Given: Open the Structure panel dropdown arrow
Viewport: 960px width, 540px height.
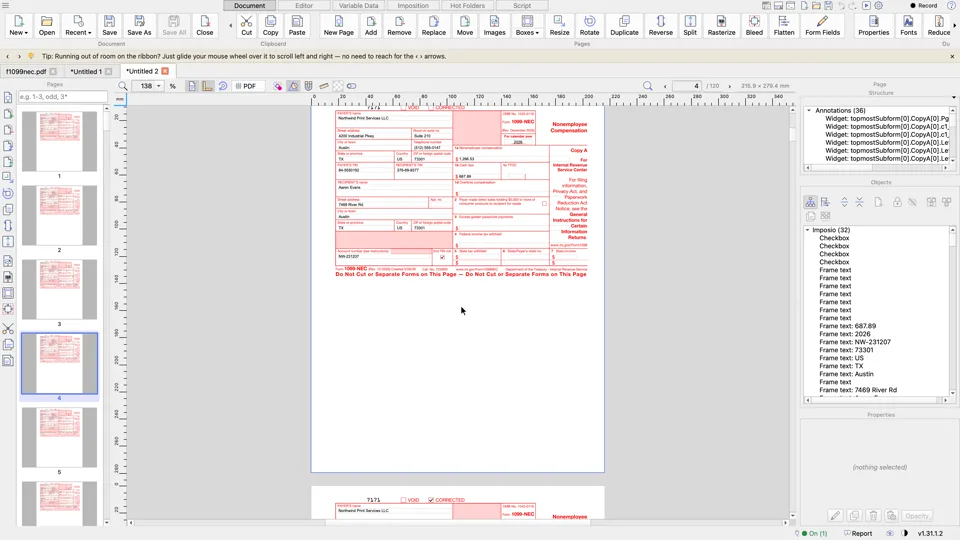Looking at the screenshot, I should click(x=953, y=97).
